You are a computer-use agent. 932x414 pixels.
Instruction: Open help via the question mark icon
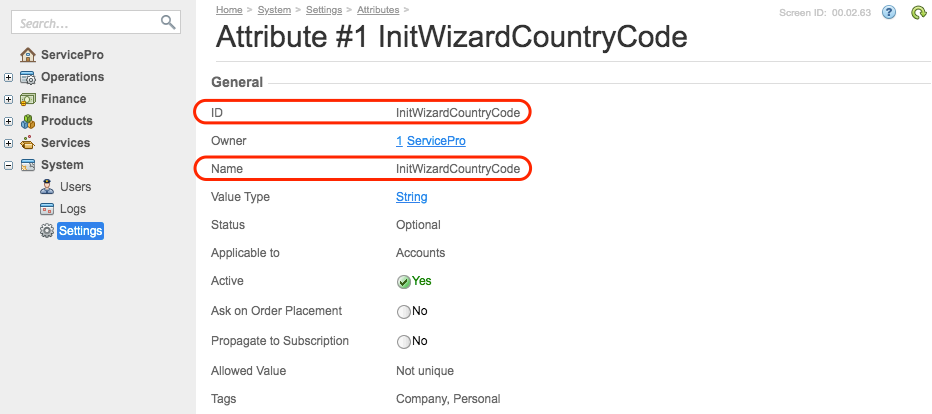pyautogui.click(x=889, y=12)
